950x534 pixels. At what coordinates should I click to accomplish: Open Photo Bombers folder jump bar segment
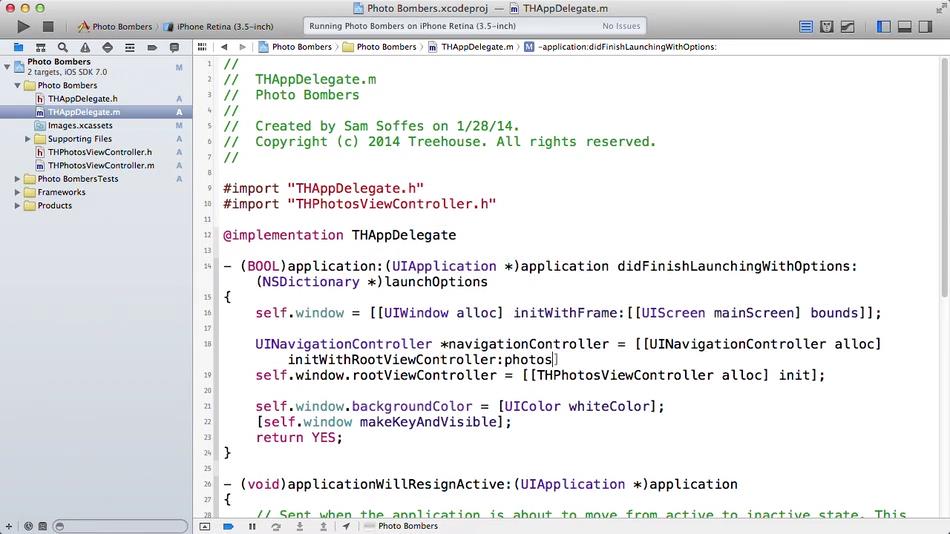[380, 47]
